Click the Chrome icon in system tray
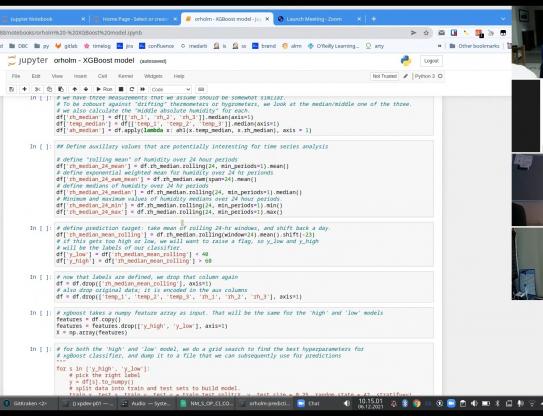 click(x=417, y=404)
